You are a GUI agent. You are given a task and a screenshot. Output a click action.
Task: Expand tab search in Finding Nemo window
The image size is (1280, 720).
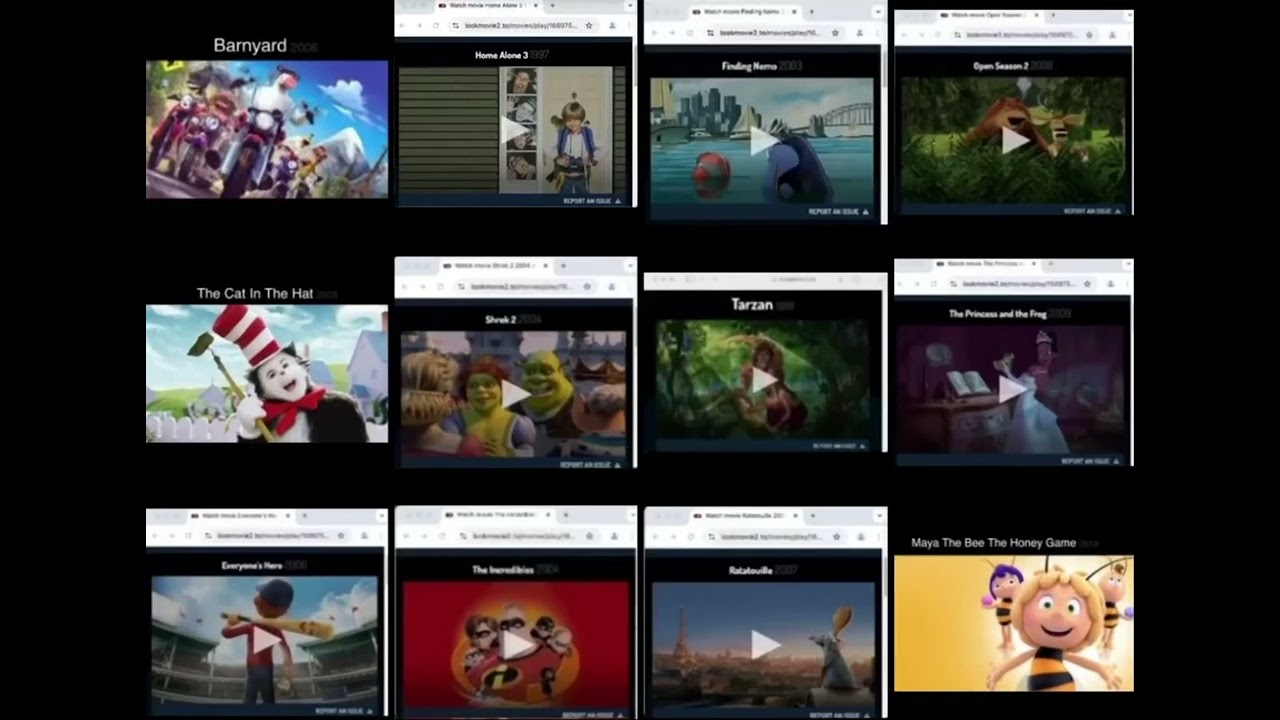877,12
